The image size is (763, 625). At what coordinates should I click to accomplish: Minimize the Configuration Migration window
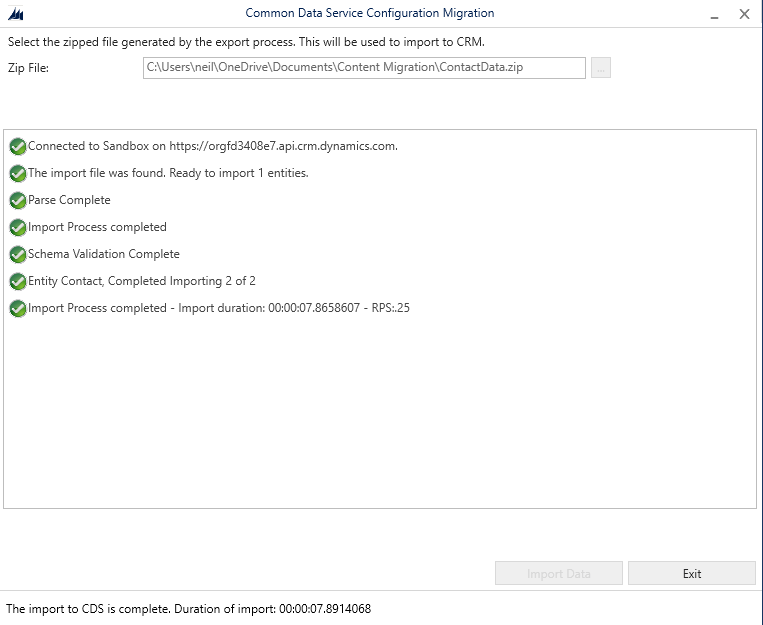click(714, 14)
